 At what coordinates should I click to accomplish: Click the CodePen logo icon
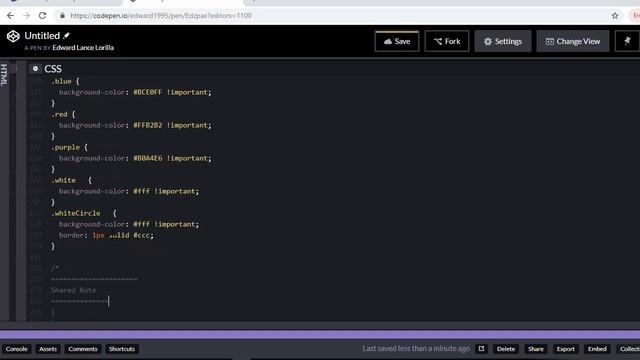[x=13, y=36]
